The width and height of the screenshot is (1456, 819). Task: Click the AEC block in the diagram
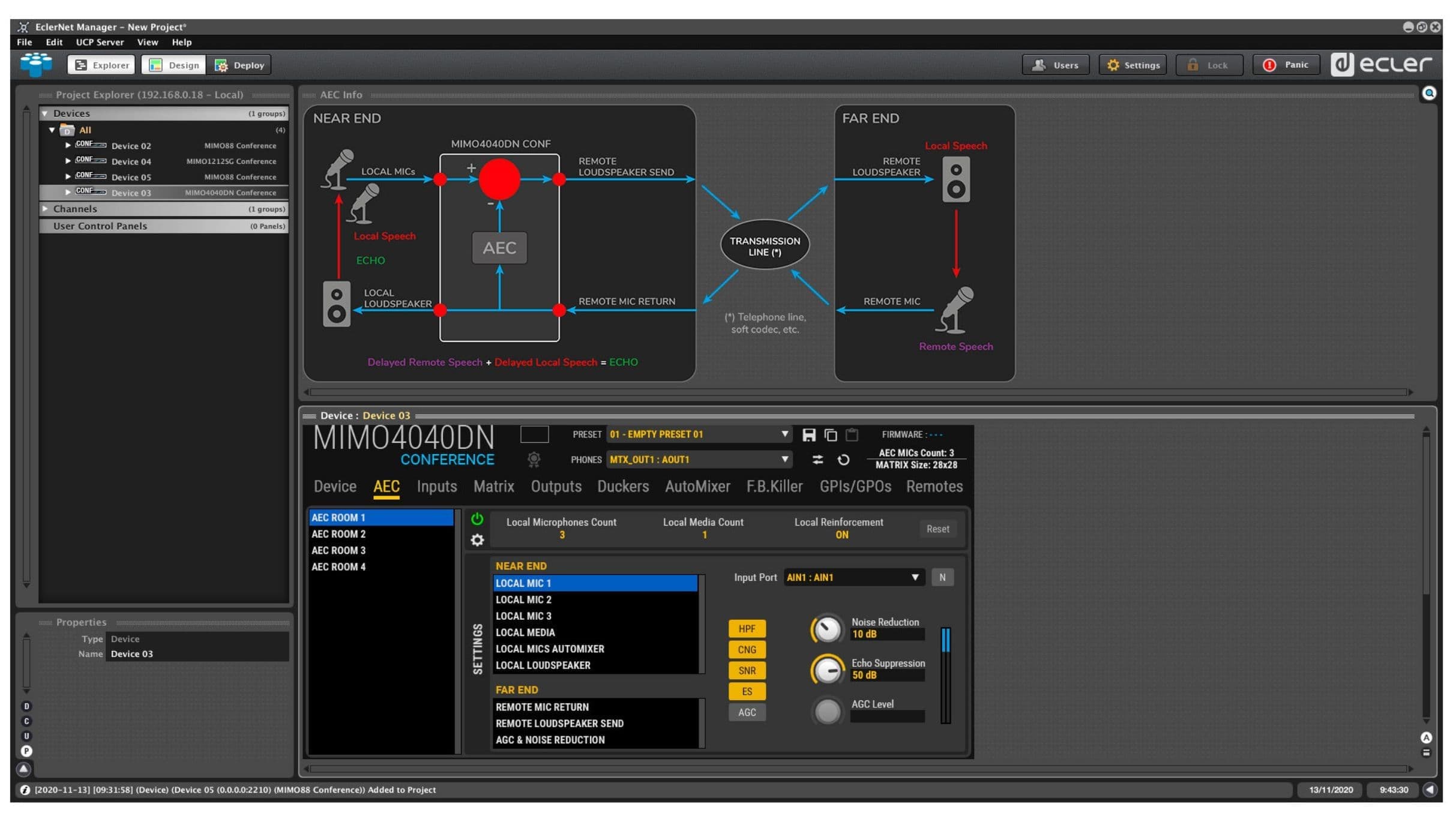point(499,248)
